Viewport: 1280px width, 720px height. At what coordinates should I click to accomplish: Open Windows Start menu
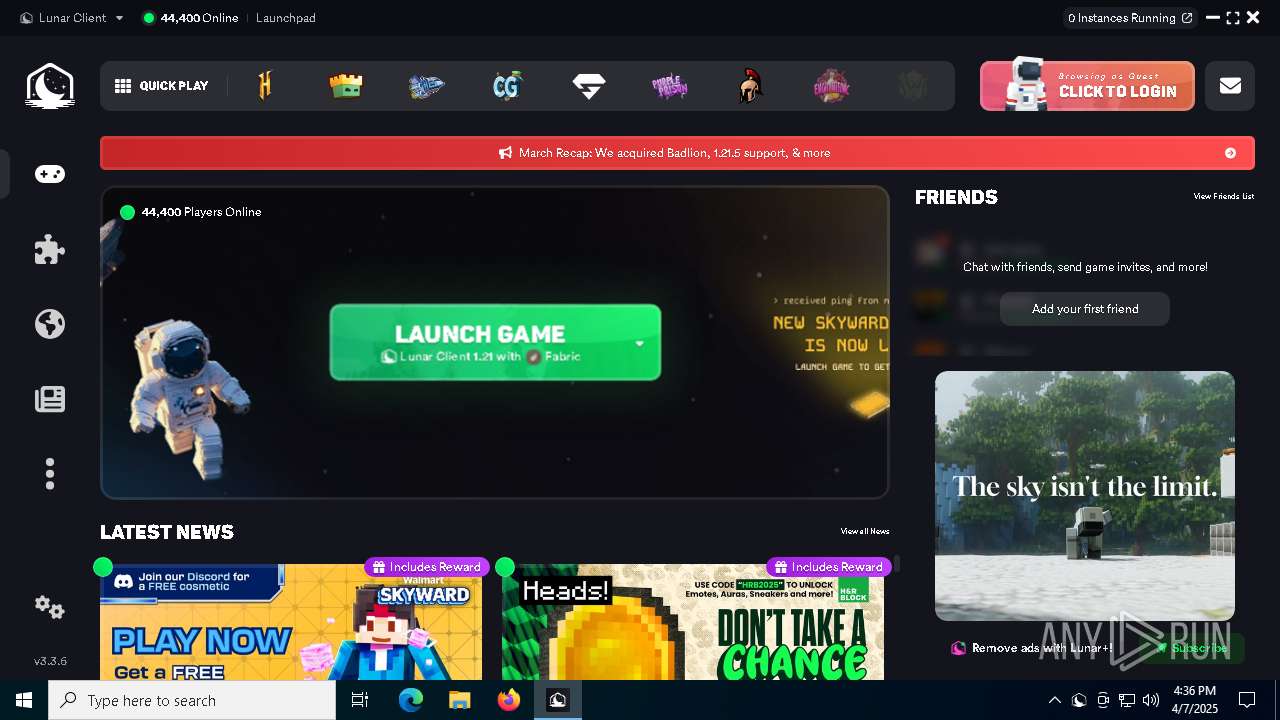click(x=24, y=700)
